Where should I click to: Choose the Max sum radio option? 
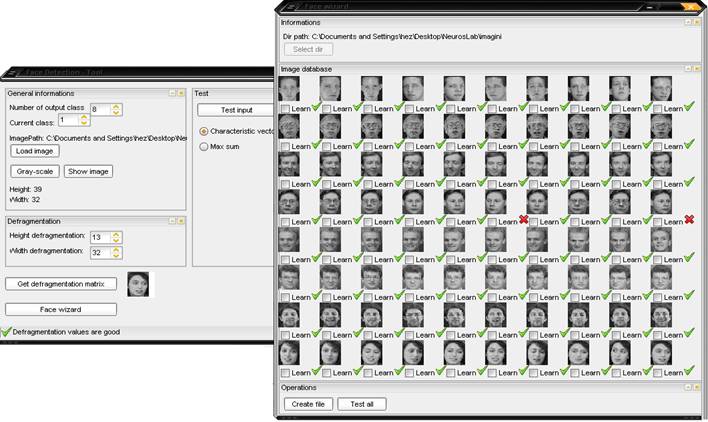[204, 146]
